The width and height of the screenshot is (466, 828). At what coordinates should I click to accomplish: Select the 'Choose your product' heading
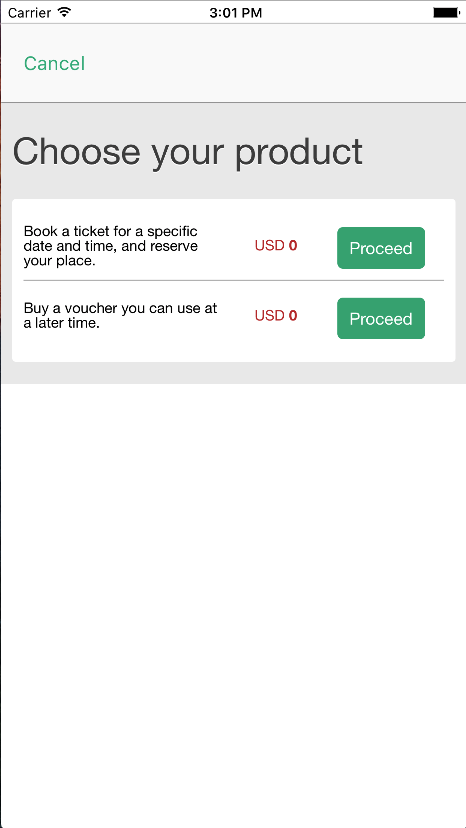point(188,152)
